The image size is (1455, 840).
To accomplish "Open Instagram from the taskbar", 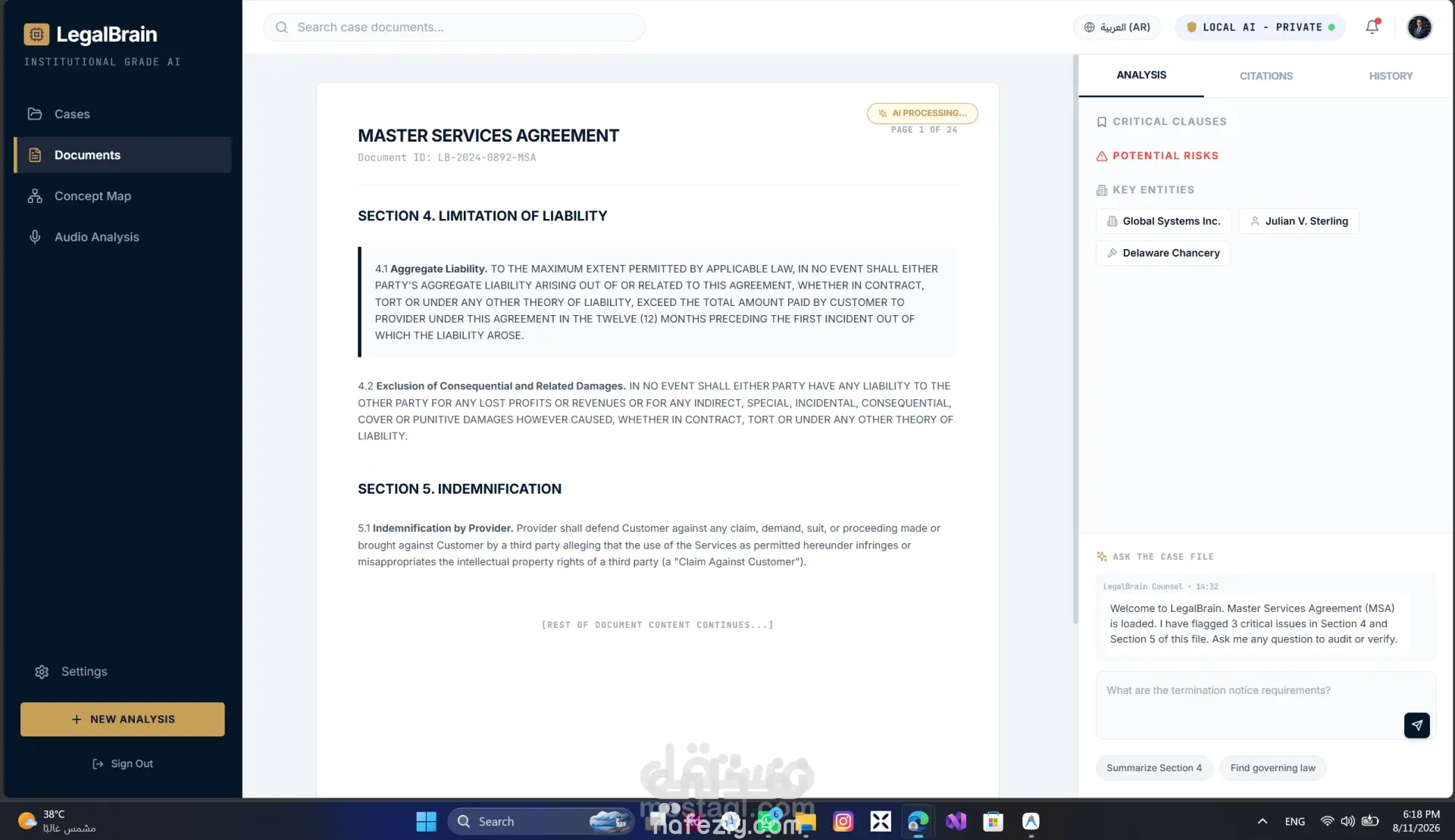I will 843,821.
